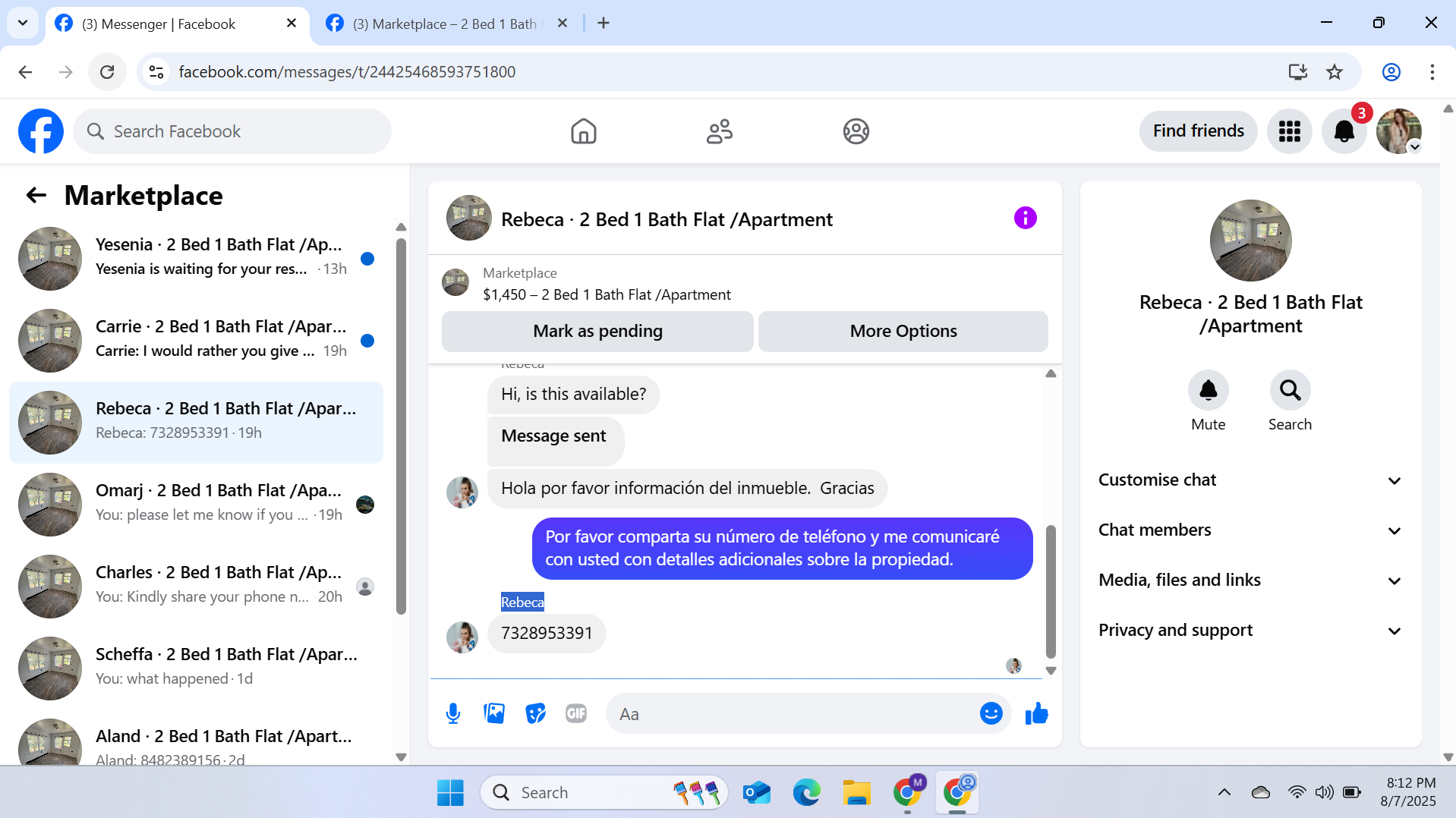The height and width of the screenshot is (818, 1456).
Task: Open the notifications bell with badge 3
Action: 1344,131
